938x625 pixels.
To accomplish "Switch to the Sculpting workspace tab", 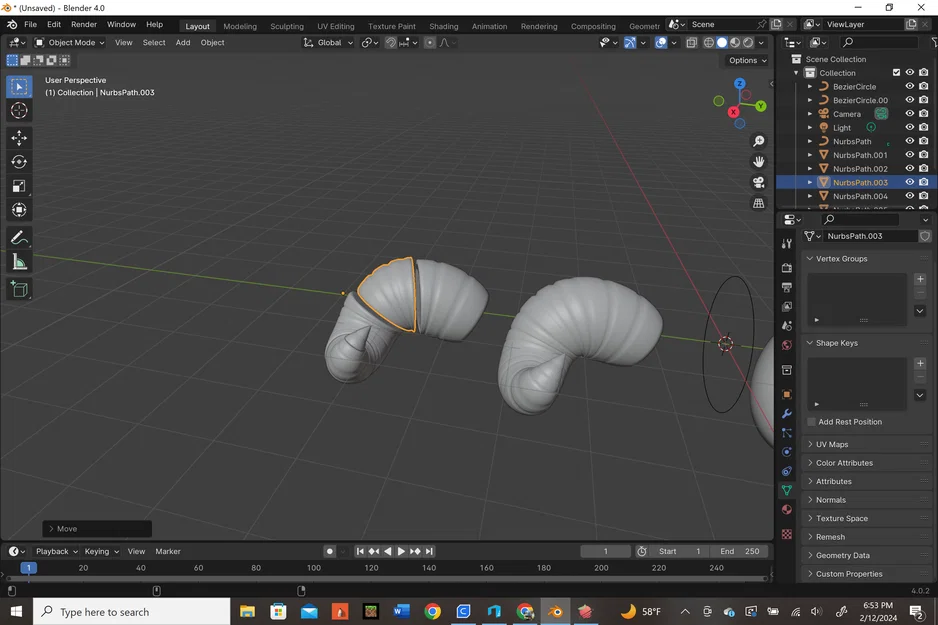I will (x=287, y=26).
